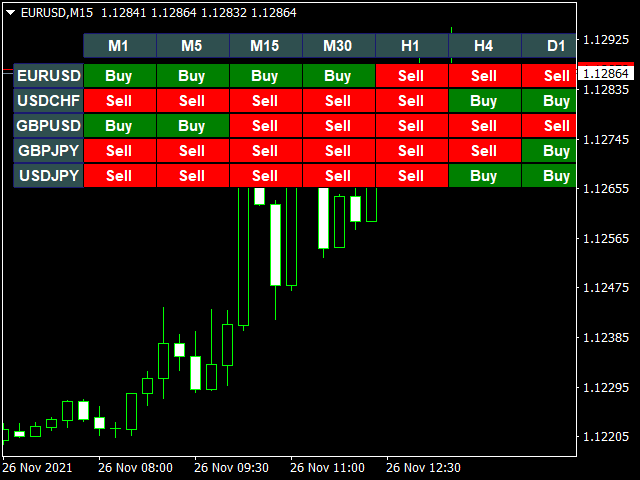
Task: Click EURUSD M15 Buy signal cell
Action: coord(266,76)
